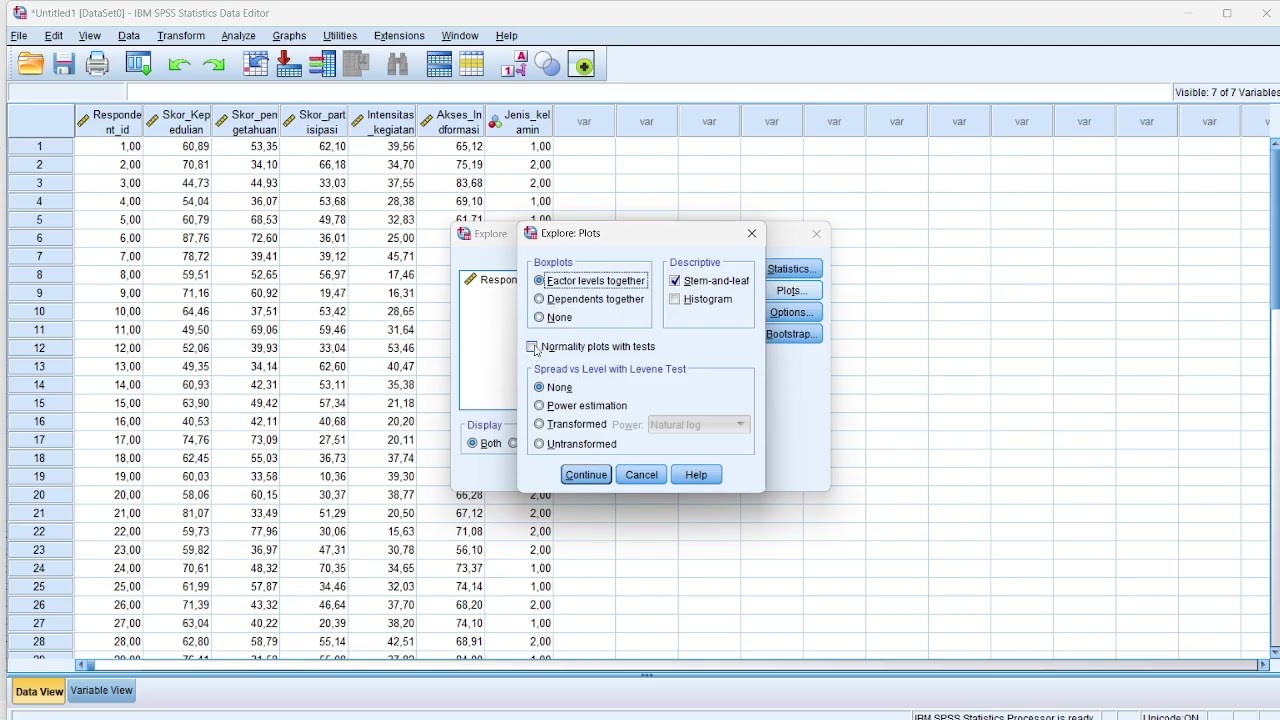The image size is (1280, 720).
Task: Click Help in Explore: Plots dialog
Action: point(696,475)
